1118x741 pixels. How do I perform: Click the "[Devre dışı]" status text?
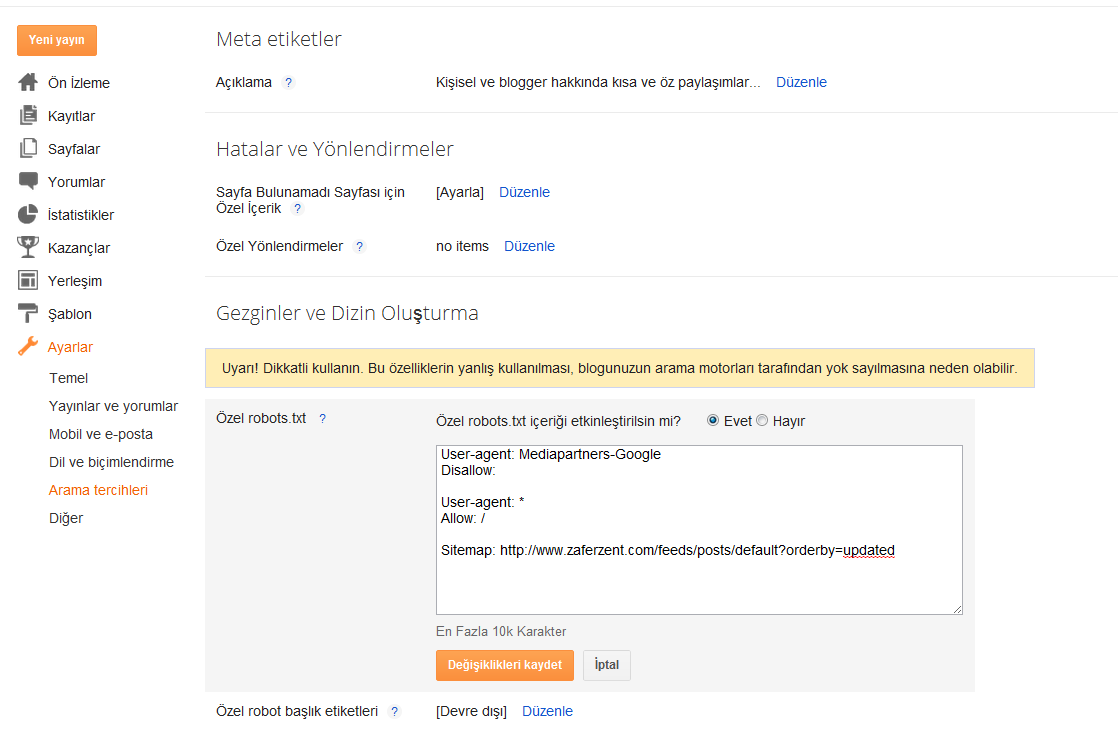coord(471,711)
